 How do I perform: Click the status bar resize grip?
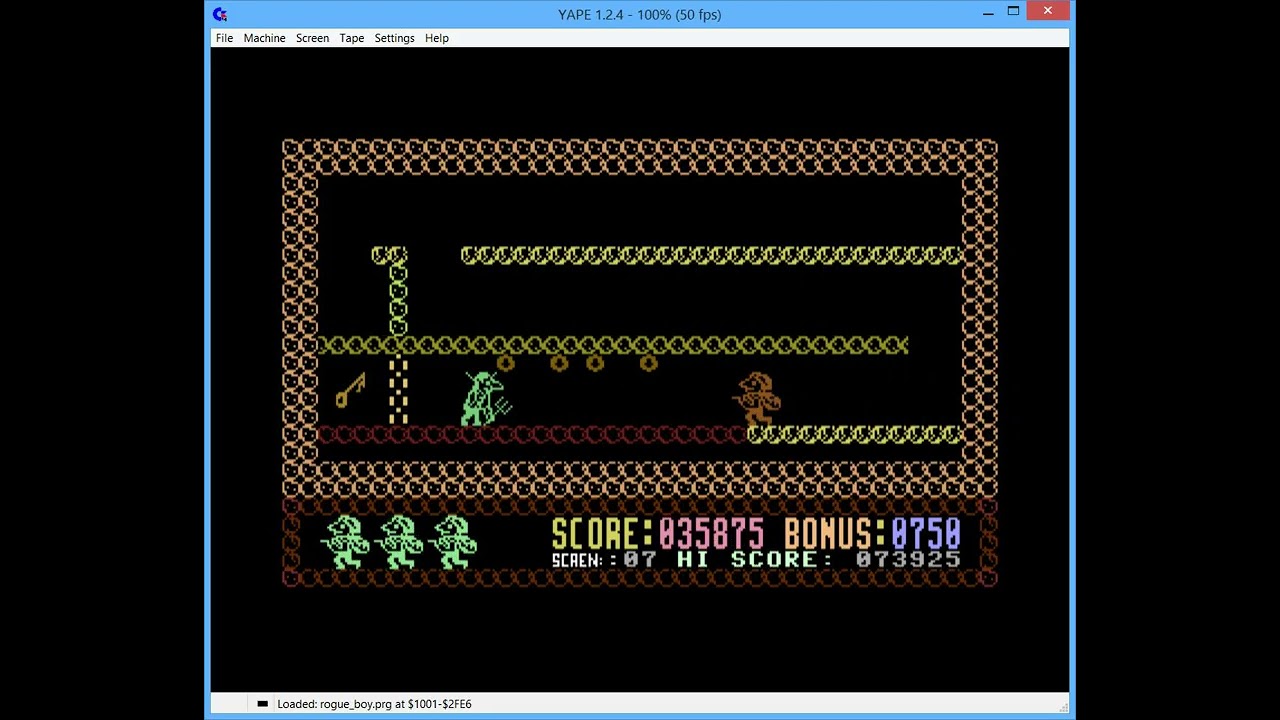point(1063,706)
